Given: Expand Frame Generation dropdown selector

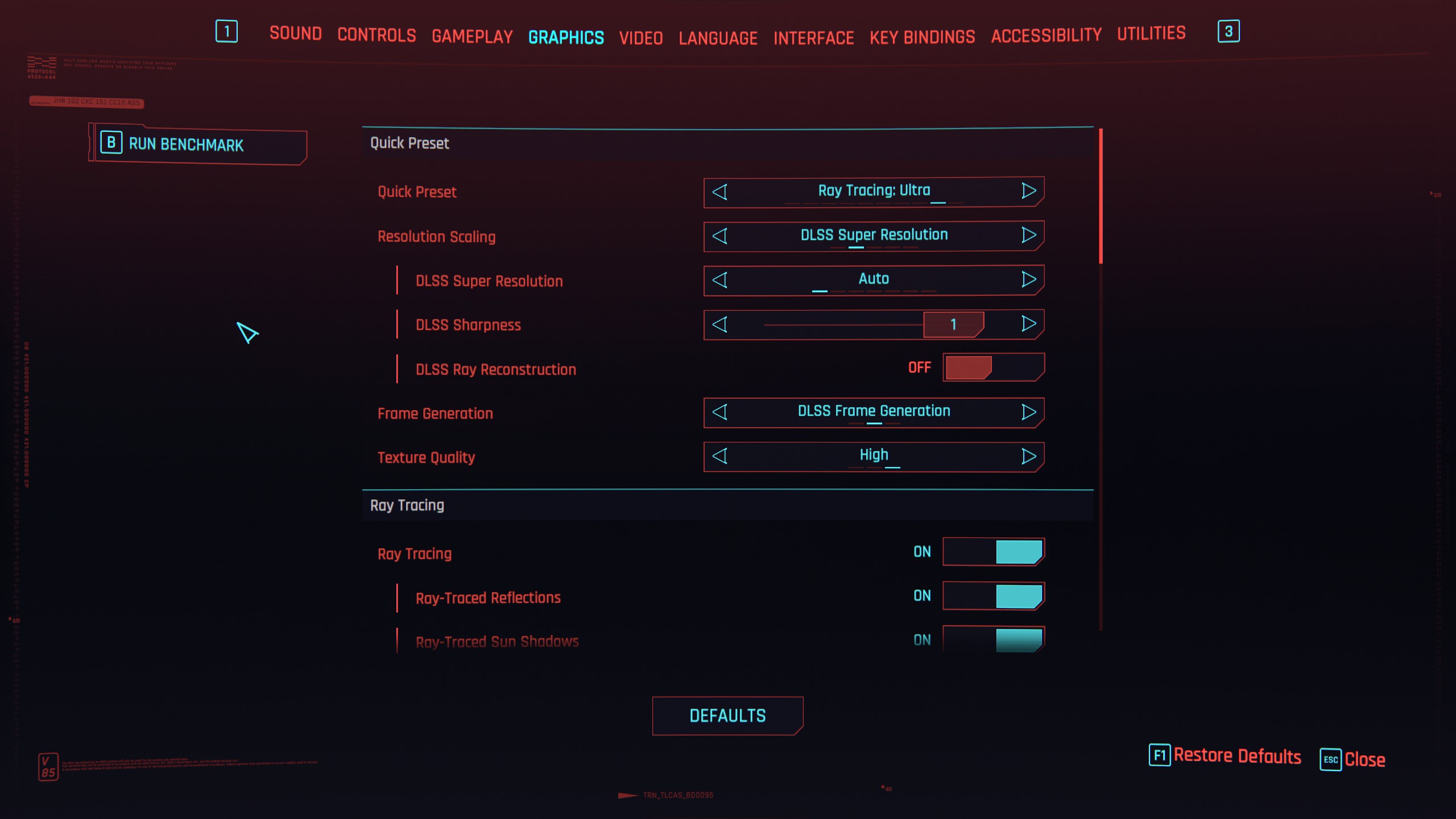Looking at the screenshot, I should pos(873,411).
